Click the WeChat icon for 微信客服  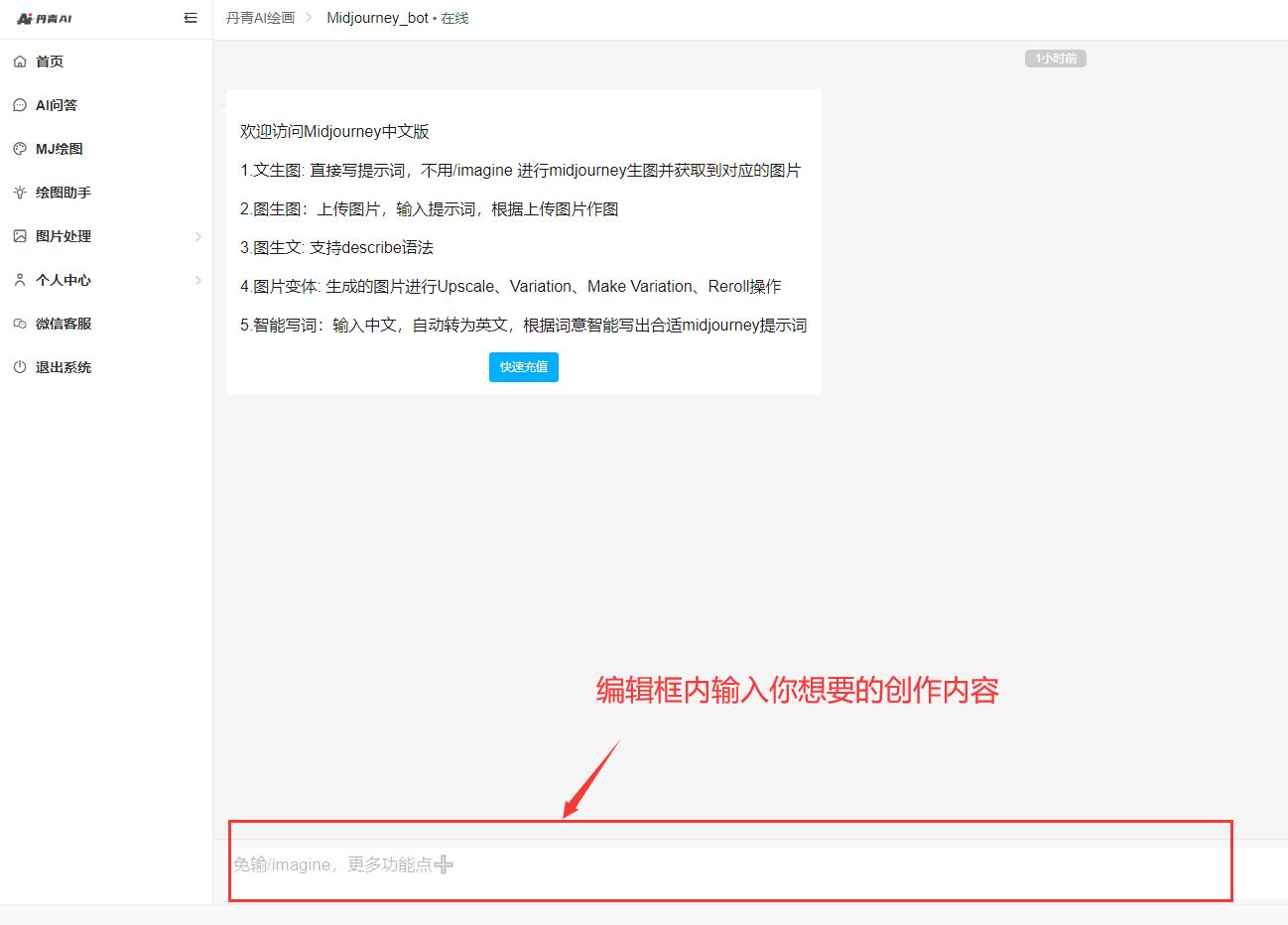coord(20,324)
